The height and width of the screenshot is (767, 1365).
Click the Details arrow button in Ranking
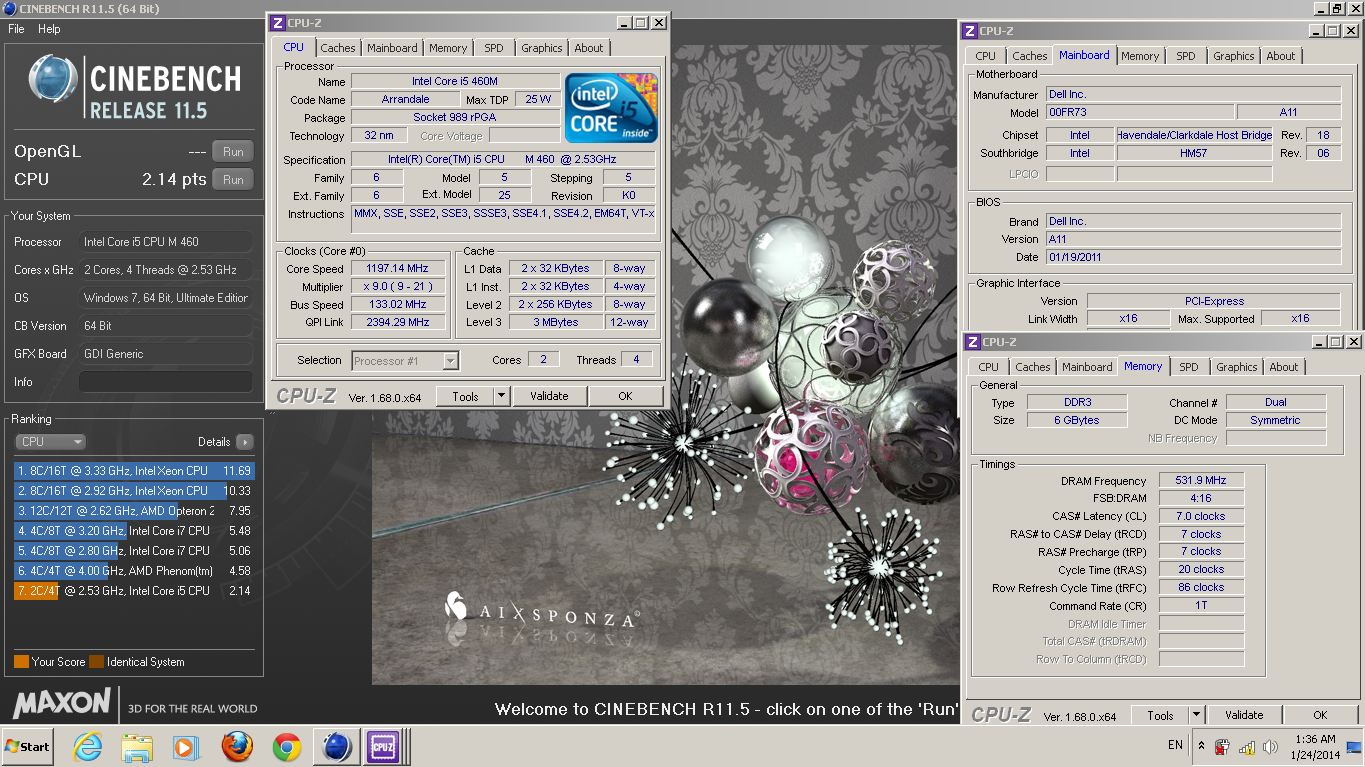point(244,441)
